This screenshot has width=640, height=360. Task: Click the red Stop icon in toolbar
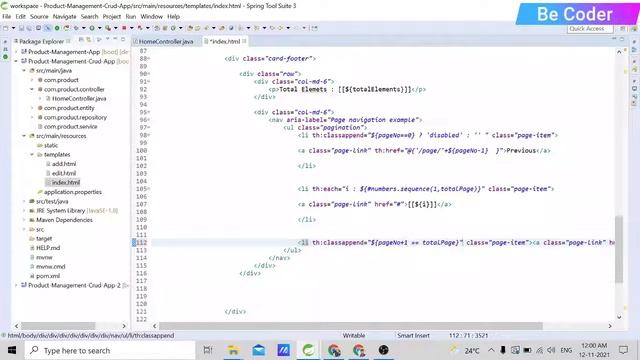(124, 28)
